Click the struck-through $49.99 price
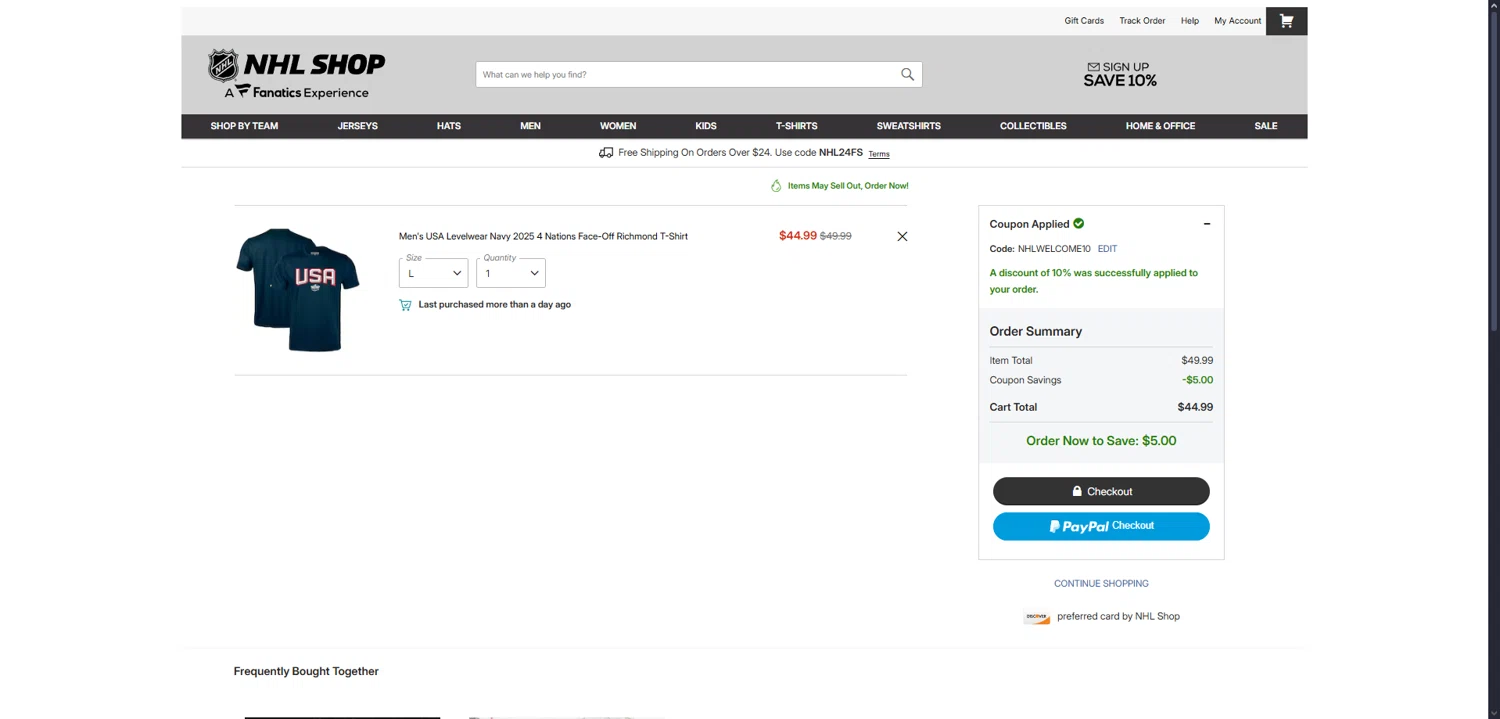The width and height of the screenshot is (1500, 719). pos(836,236)
